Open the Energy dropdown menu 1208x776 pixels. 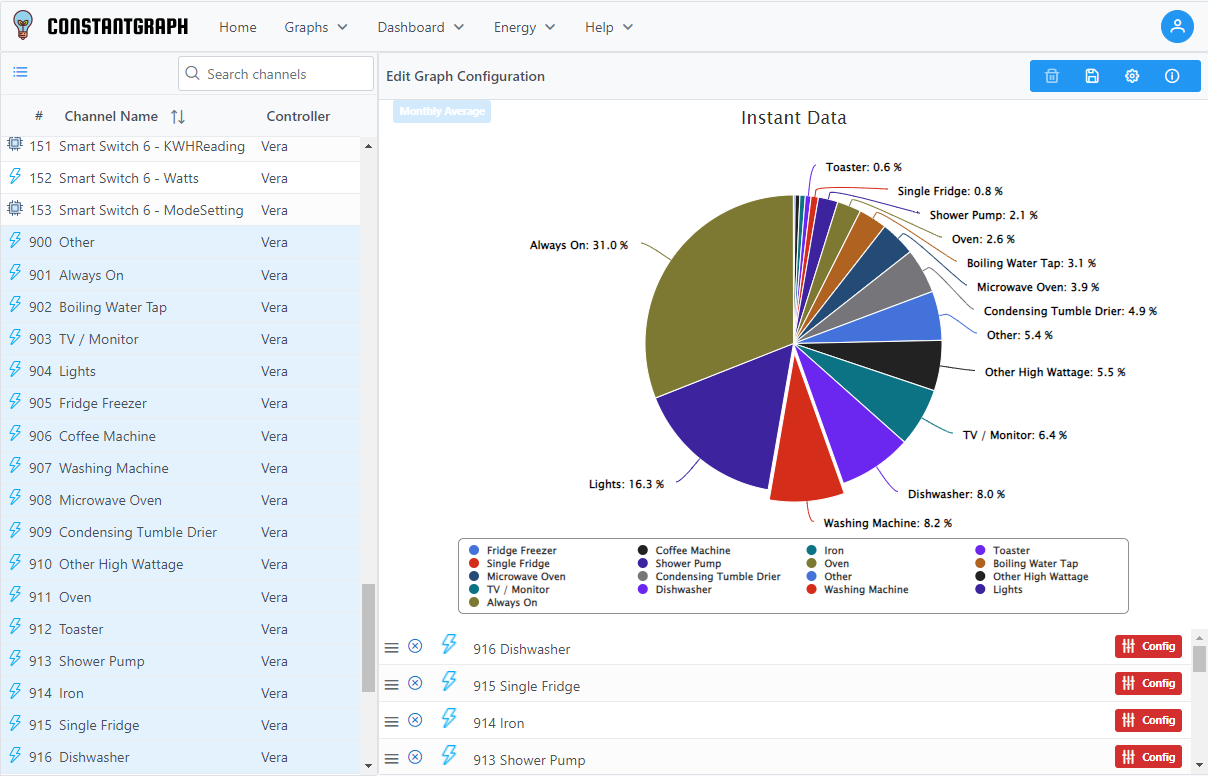(524, 27)
